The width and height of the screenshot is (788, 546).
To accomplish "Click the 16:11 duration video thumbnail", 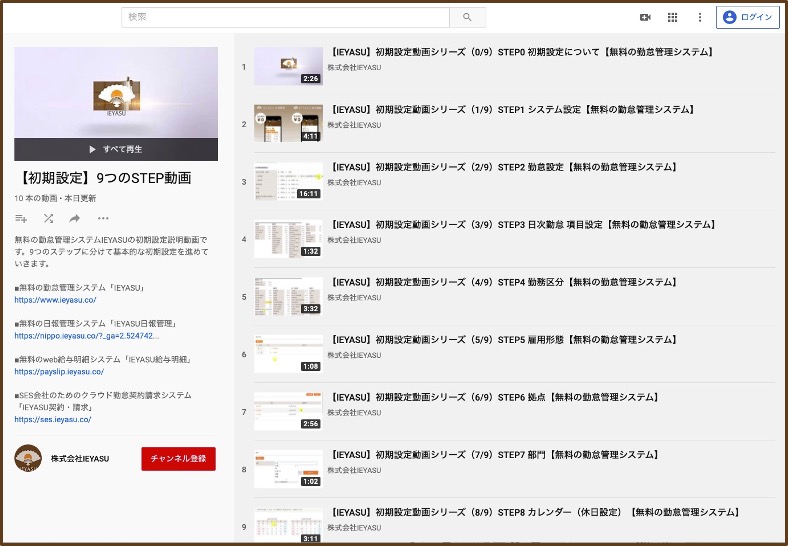I will click(x=288, y=181).
